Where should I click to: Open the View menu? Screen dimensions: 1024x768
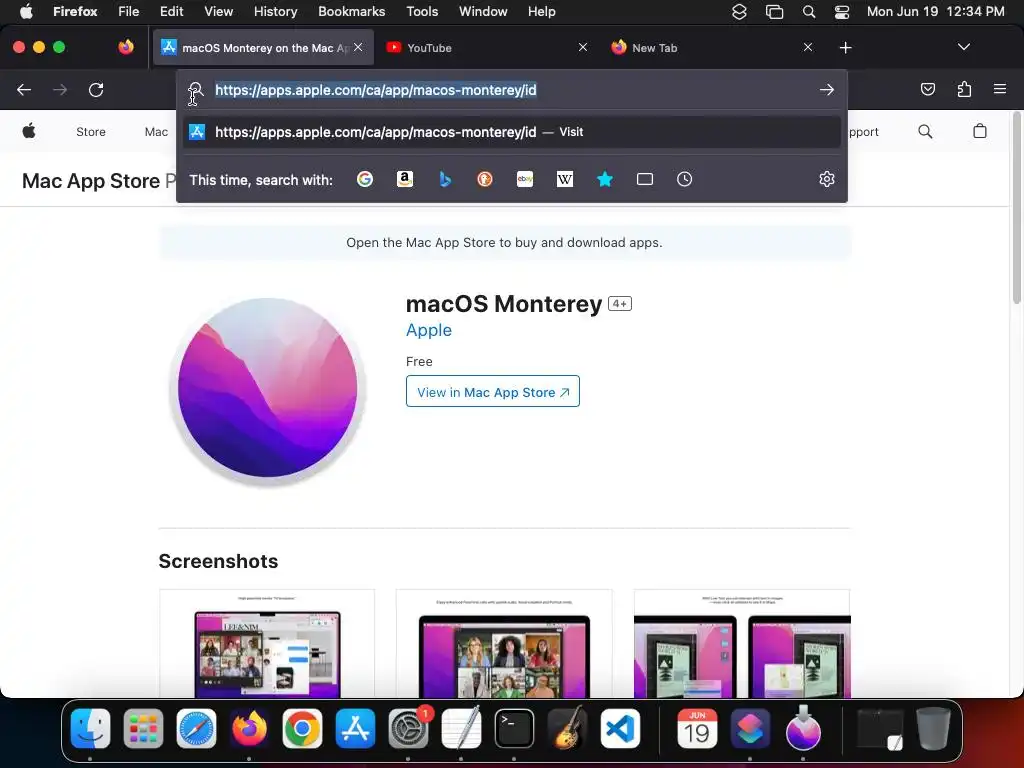[x=218, y=12]
